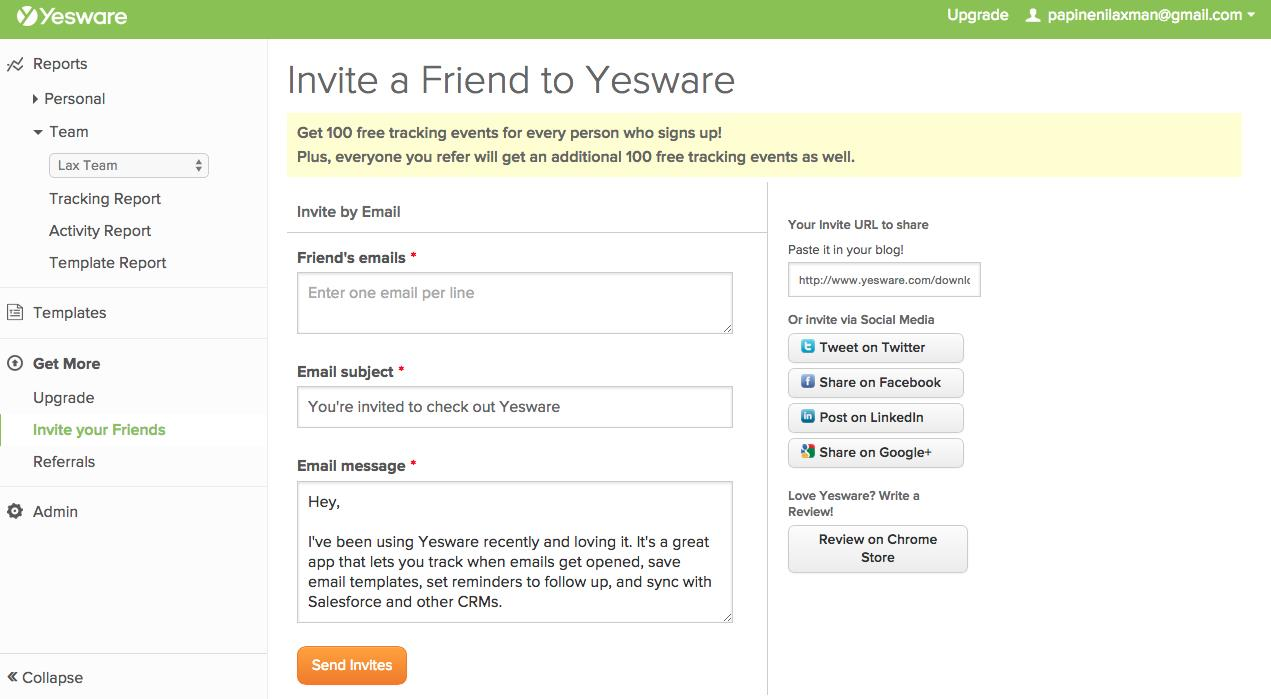The width and height of the screenshot is (1271, 699).
Task: Click the Admin gear icon
Action: [x=15, y=512]
